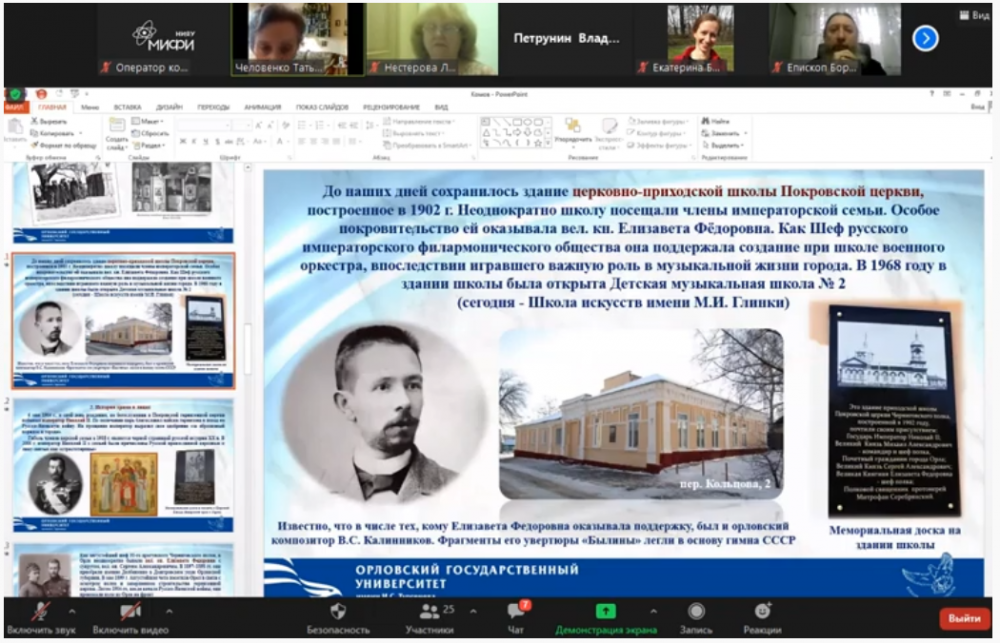This screenshot has width=1000, height=643.
Task: Switch to the АНИМАЦИЯ ribbon tab
Action: pos(262,106)
